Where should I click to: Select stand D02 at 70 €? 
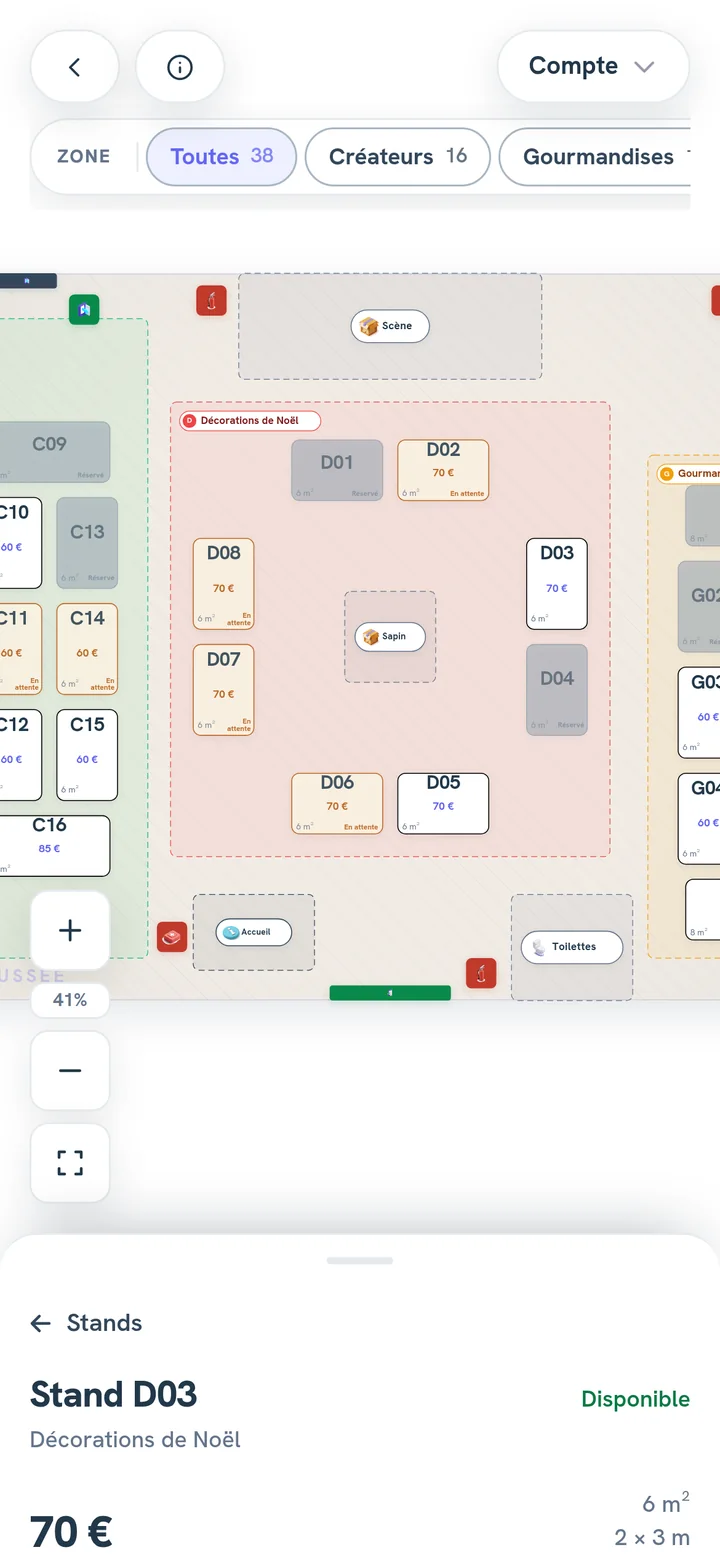[443, 470]
